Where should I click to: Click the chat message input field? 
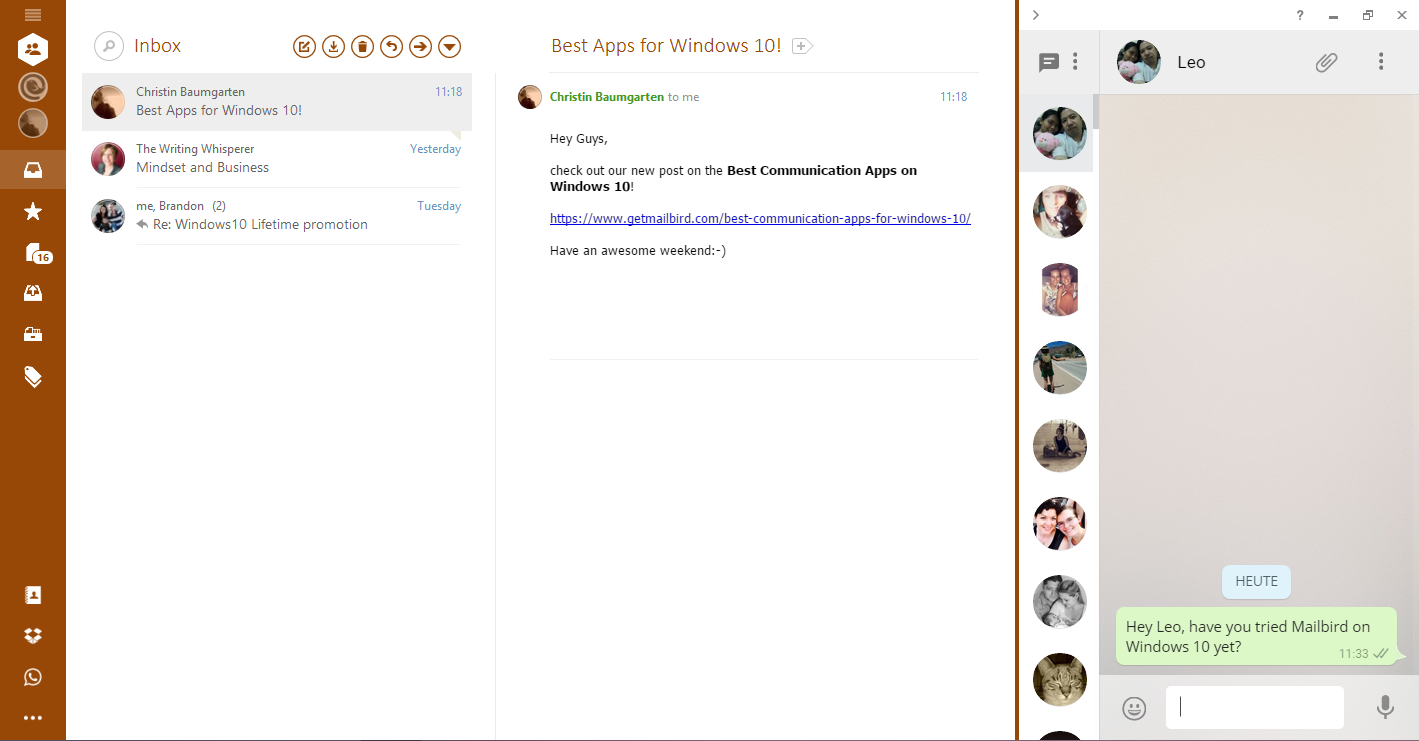coord(1254,707)
